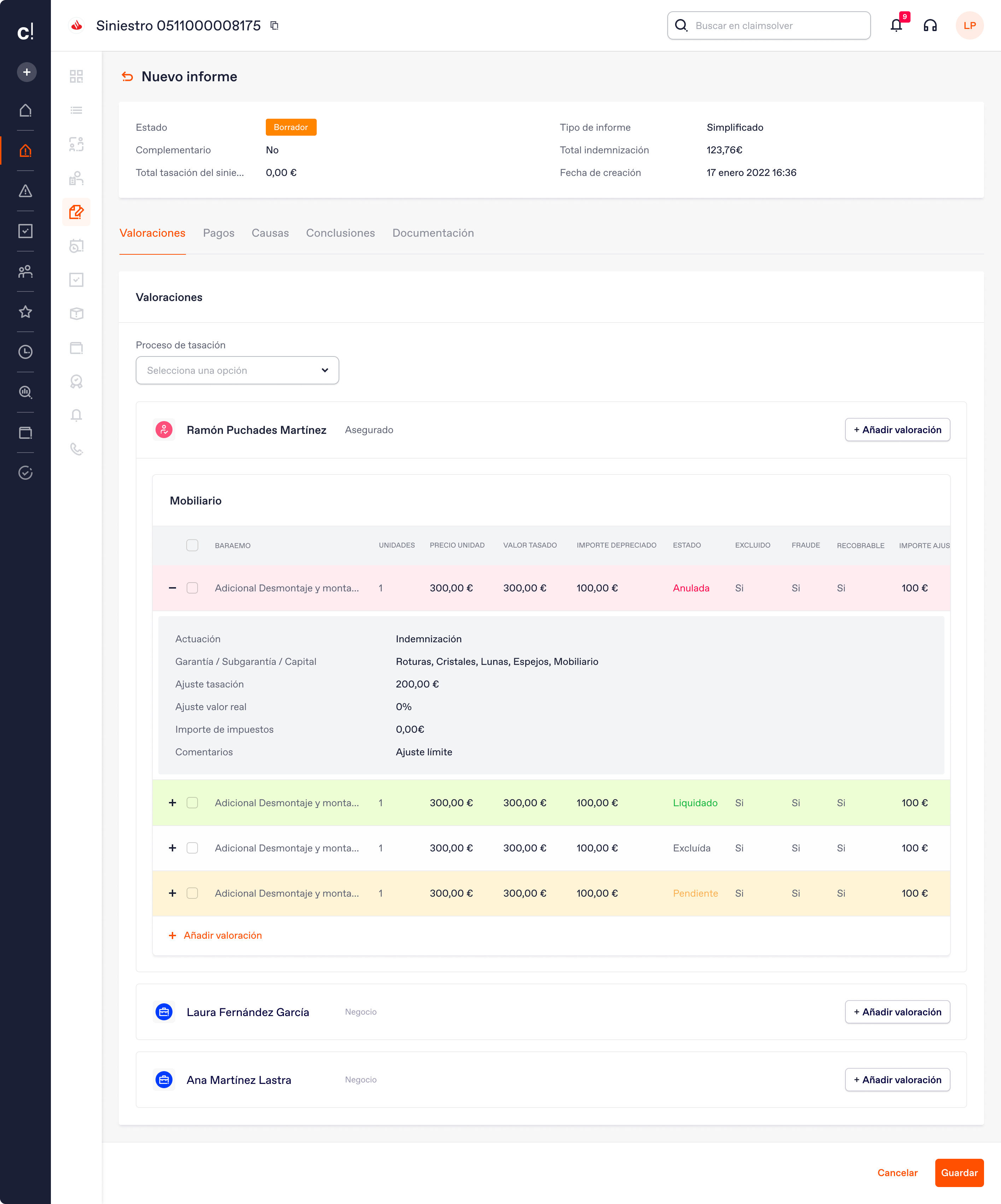Add valuation for Laura Fernández García

click(897, 1012)
